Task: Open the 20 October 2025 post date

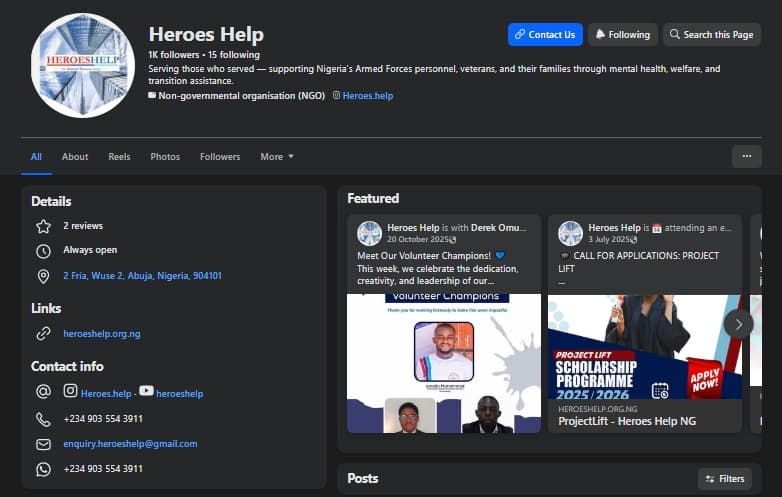Action: pos(418,239)
